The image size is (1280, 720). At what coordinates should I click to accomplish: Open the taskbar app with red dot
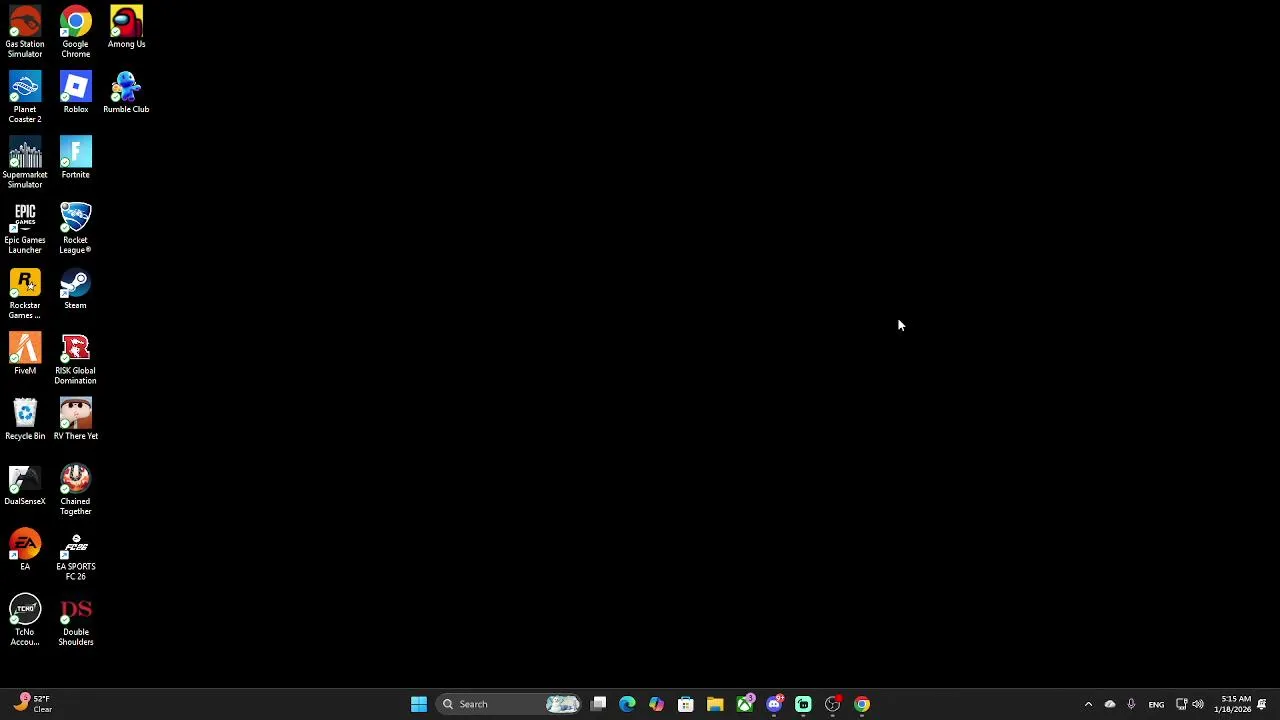coord(833,704)
